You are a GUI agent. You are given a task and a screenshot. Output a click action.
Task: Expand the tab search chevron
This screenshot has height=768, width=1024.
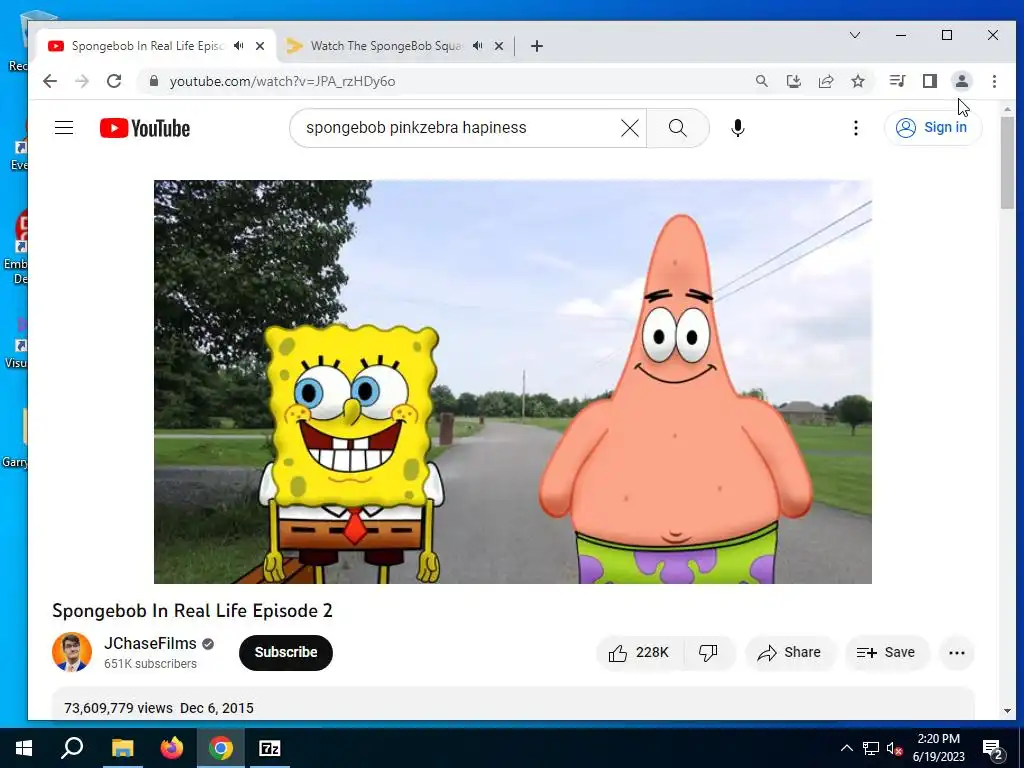tap(855, 35)
